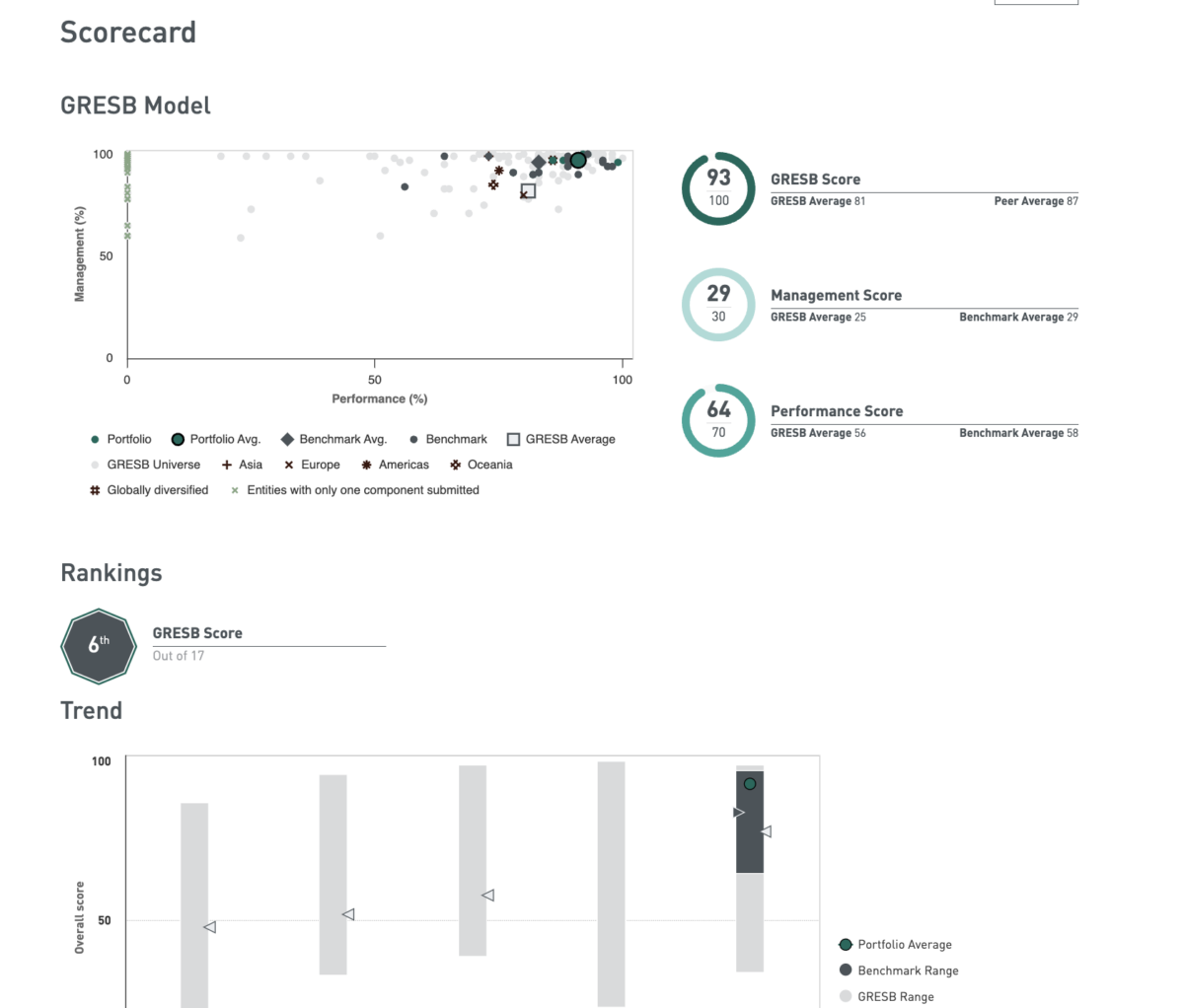Viewport: 1184px width, 1008px height.
Task: Click the Performance Score 64 circular gauge
Action: 718,420
